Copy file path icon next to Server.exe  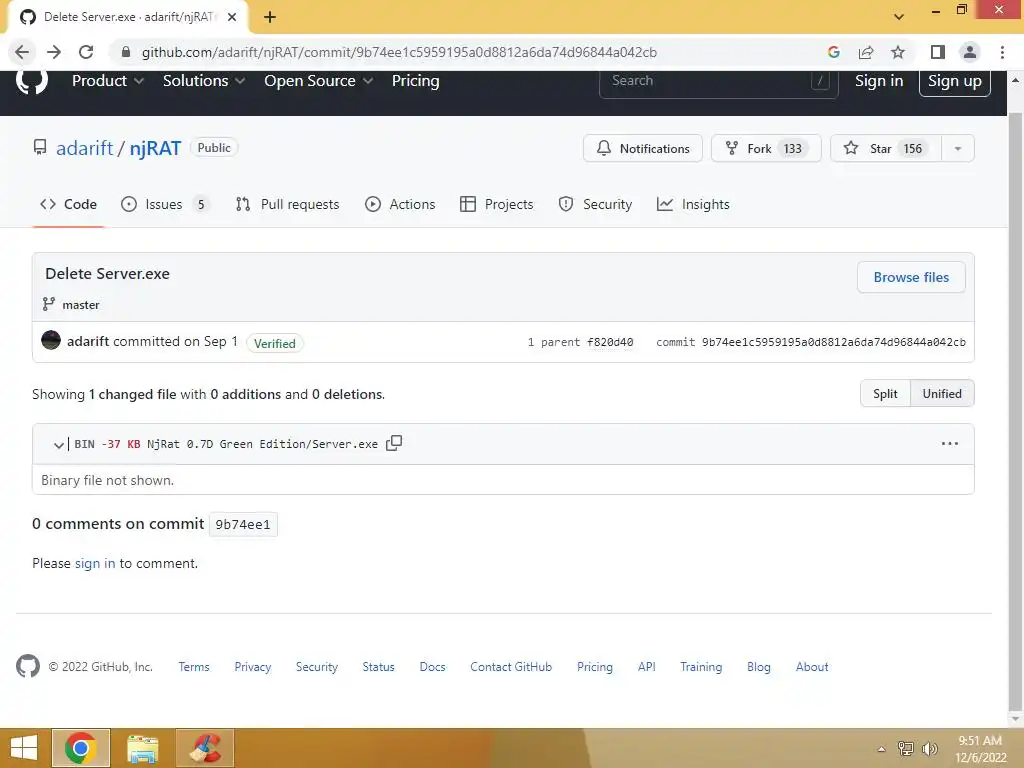(x=394, y=443)
